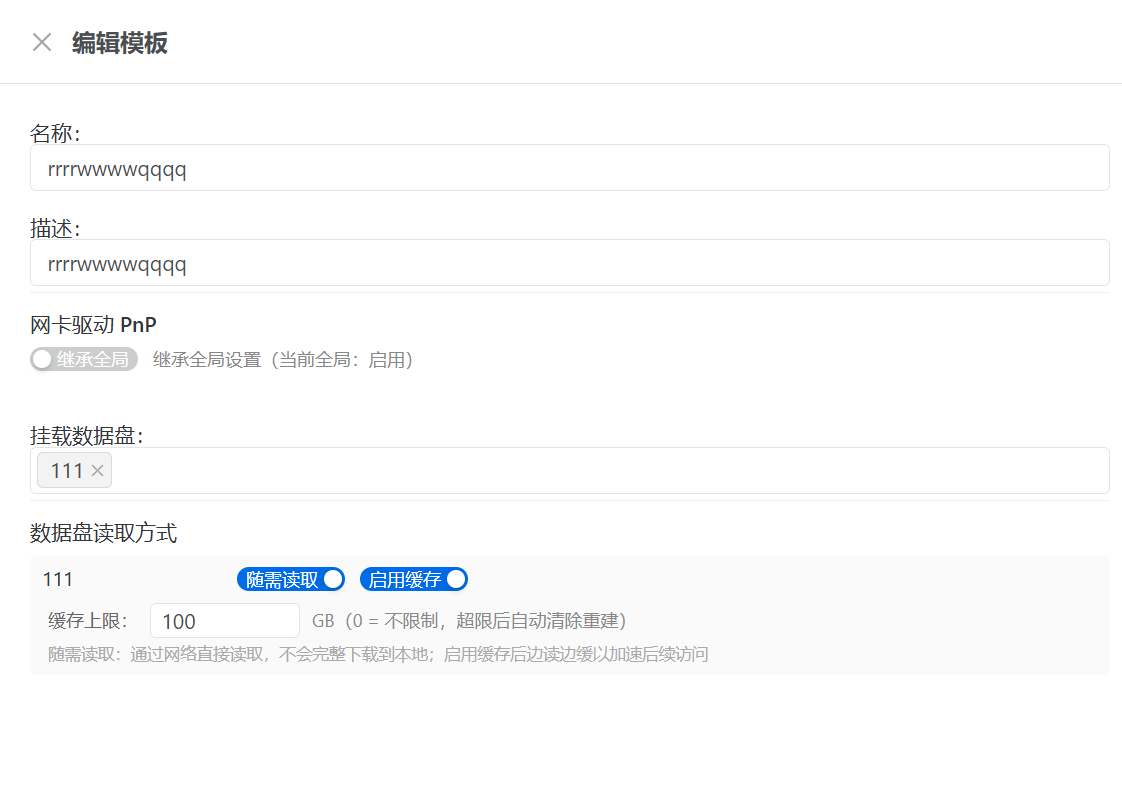Click the 编辑模板 title text
This screenshot has height=792, width=1122.
tap(120, 43)
